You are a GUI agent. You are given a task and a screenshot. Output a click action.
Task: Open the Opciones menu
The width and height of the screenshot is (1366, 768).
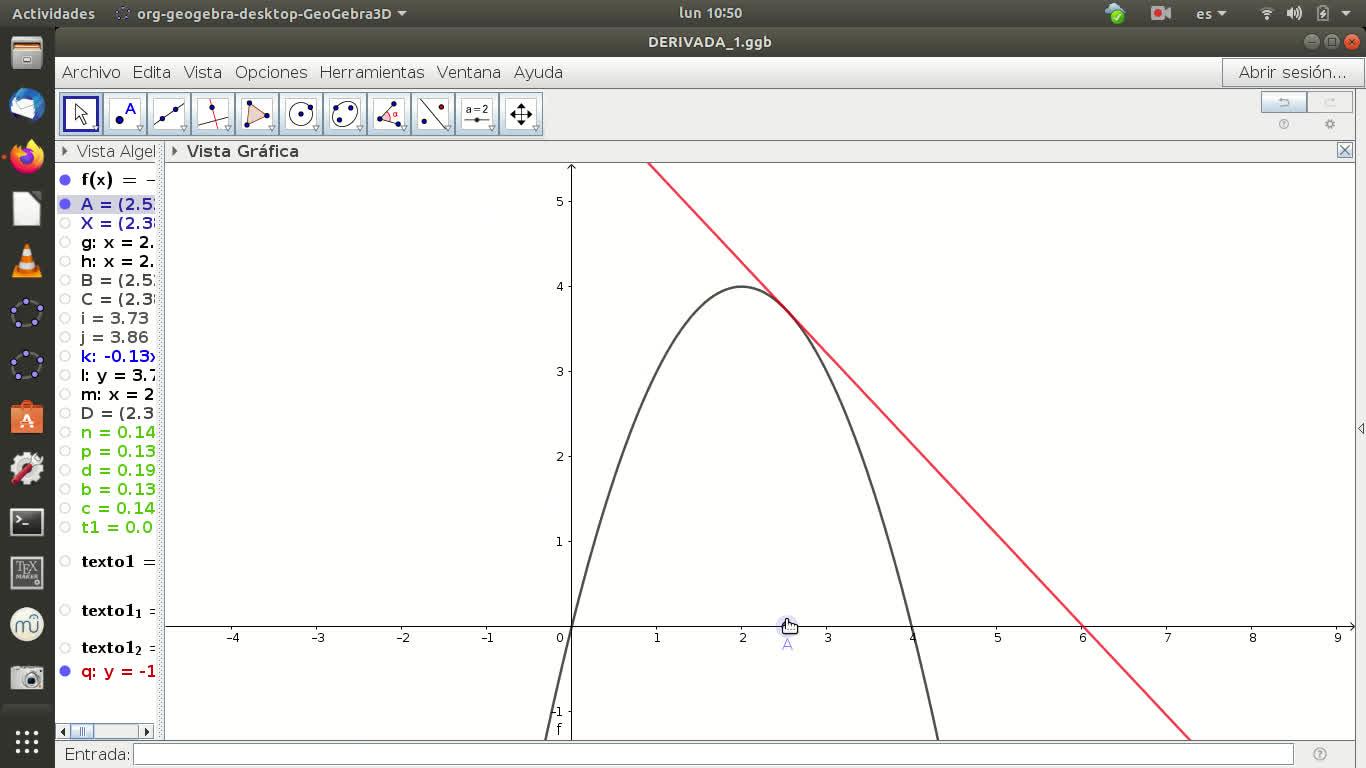coord(271,72)
